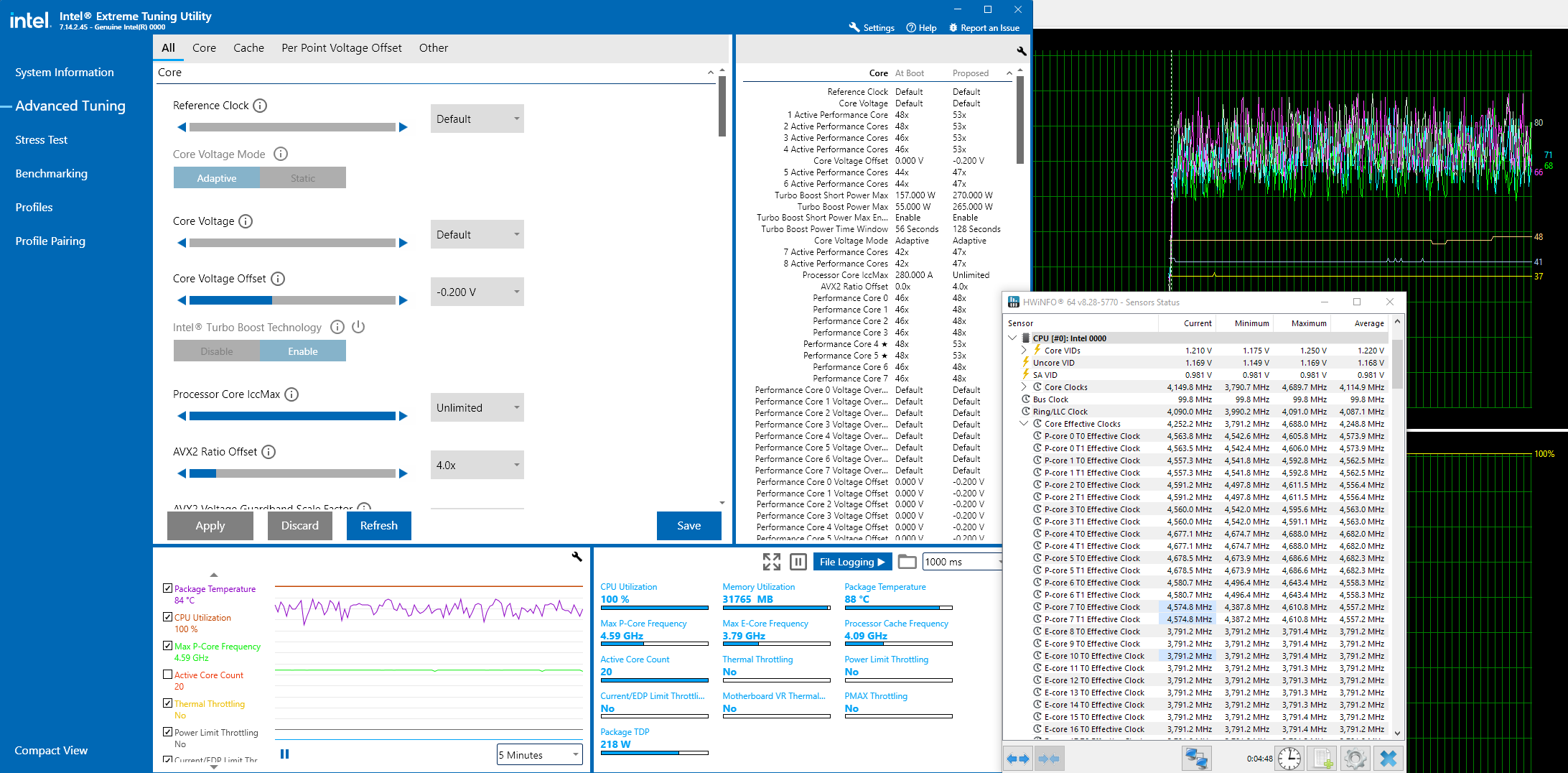Open Core Voltage Default dropdown

(477, 235)
